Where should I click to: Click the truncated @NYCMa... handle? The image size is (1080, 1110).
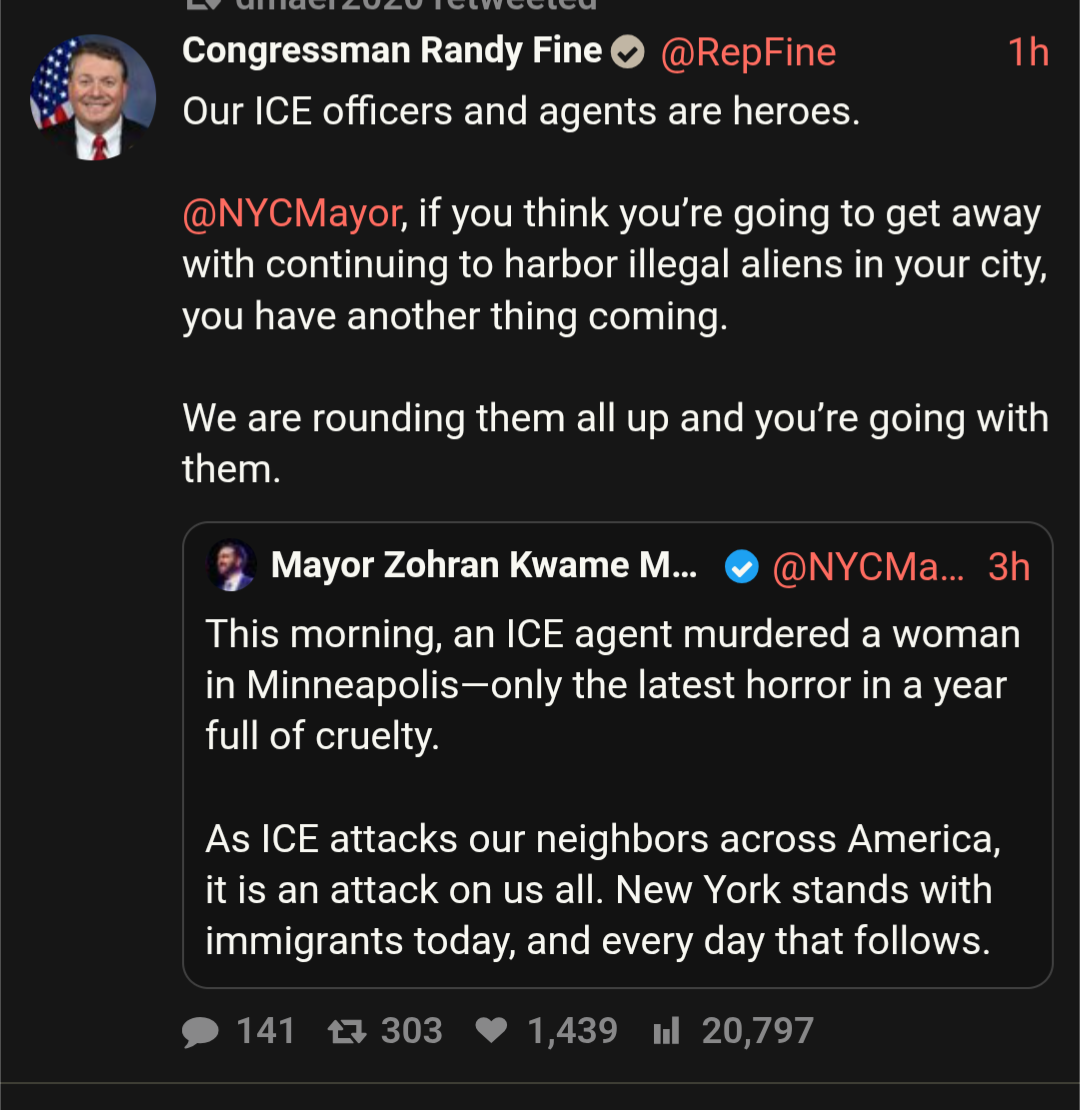click(868, 567)
